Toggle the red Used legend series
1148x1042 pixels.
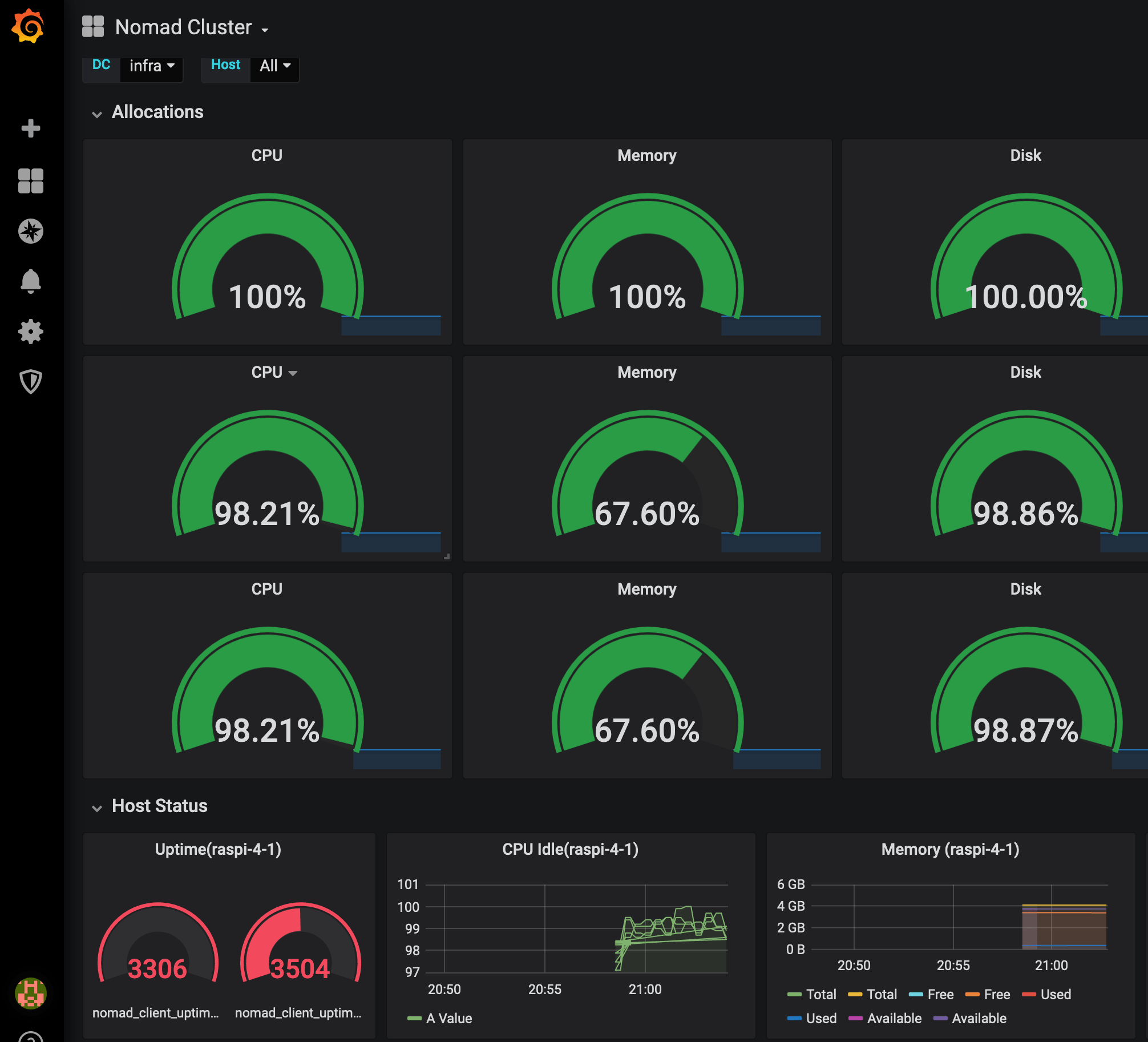tap(1055, 995)
